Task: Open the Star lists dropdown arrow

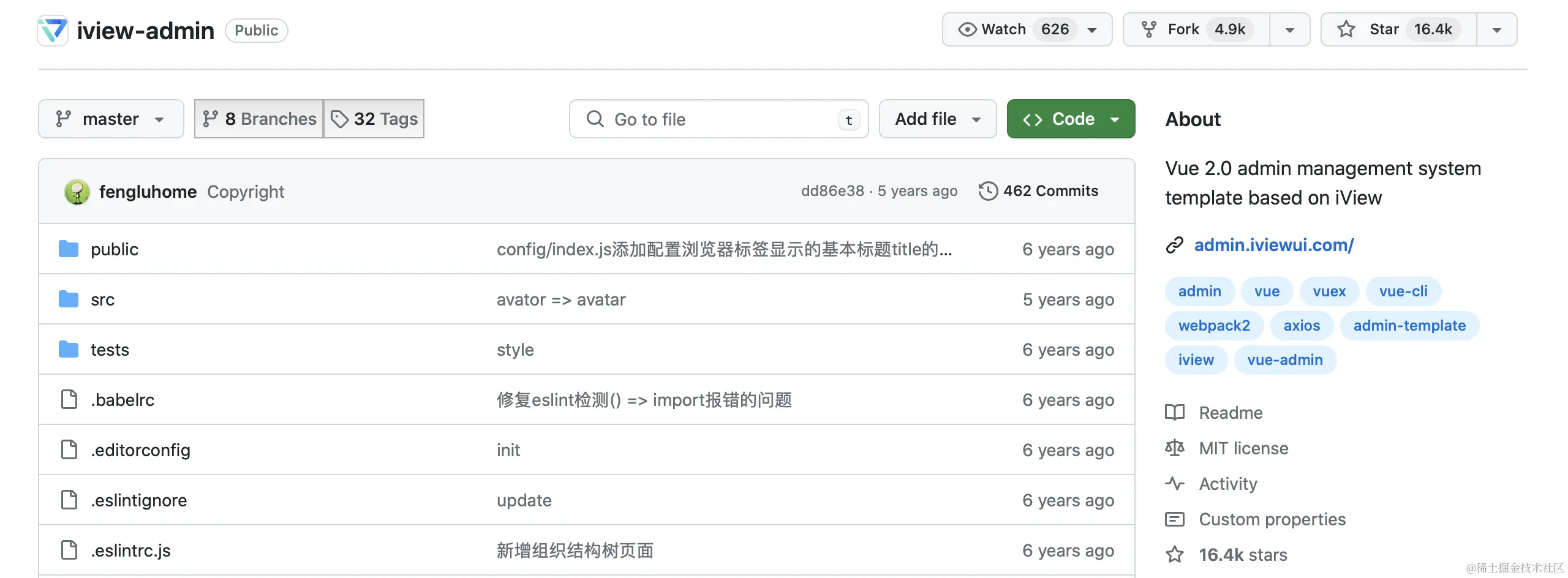Action: [1496, 30]
